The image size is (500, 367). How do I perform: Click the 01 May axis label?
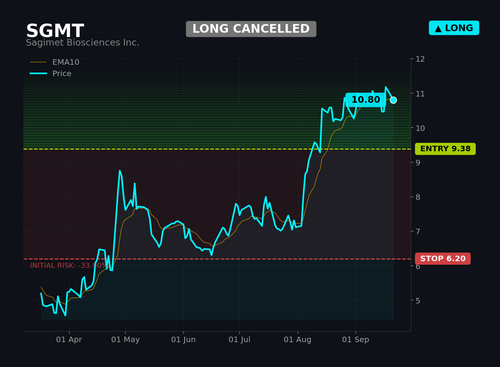tap(125, 340)
